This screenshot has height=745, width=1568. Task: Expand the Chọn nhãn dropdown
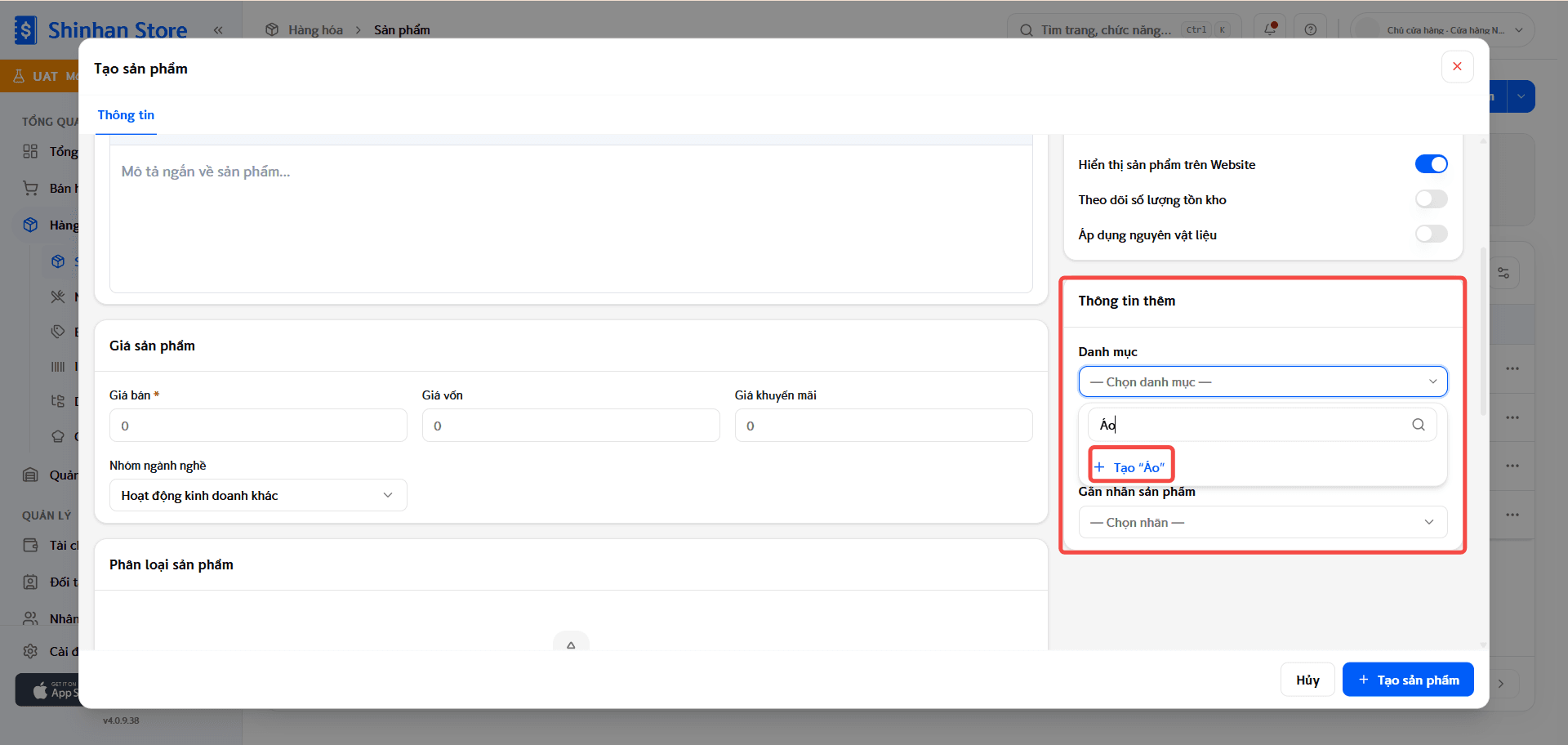coord(1263,522)
